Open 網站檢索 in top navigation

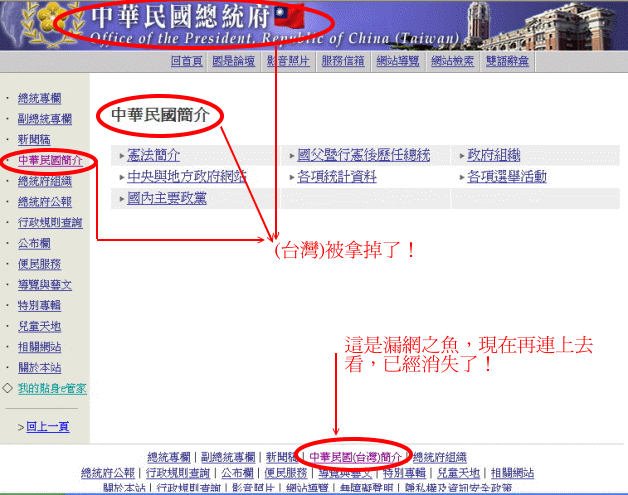pos(453,61)
